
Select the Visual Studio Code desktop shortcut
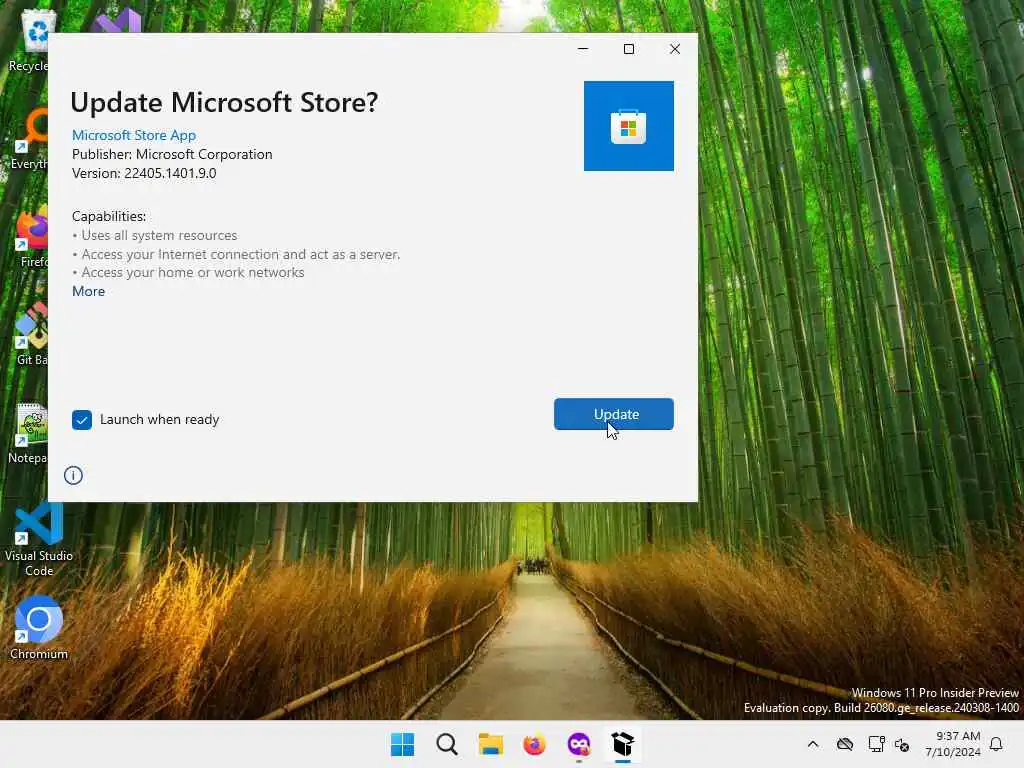click(x=39, y=539)
